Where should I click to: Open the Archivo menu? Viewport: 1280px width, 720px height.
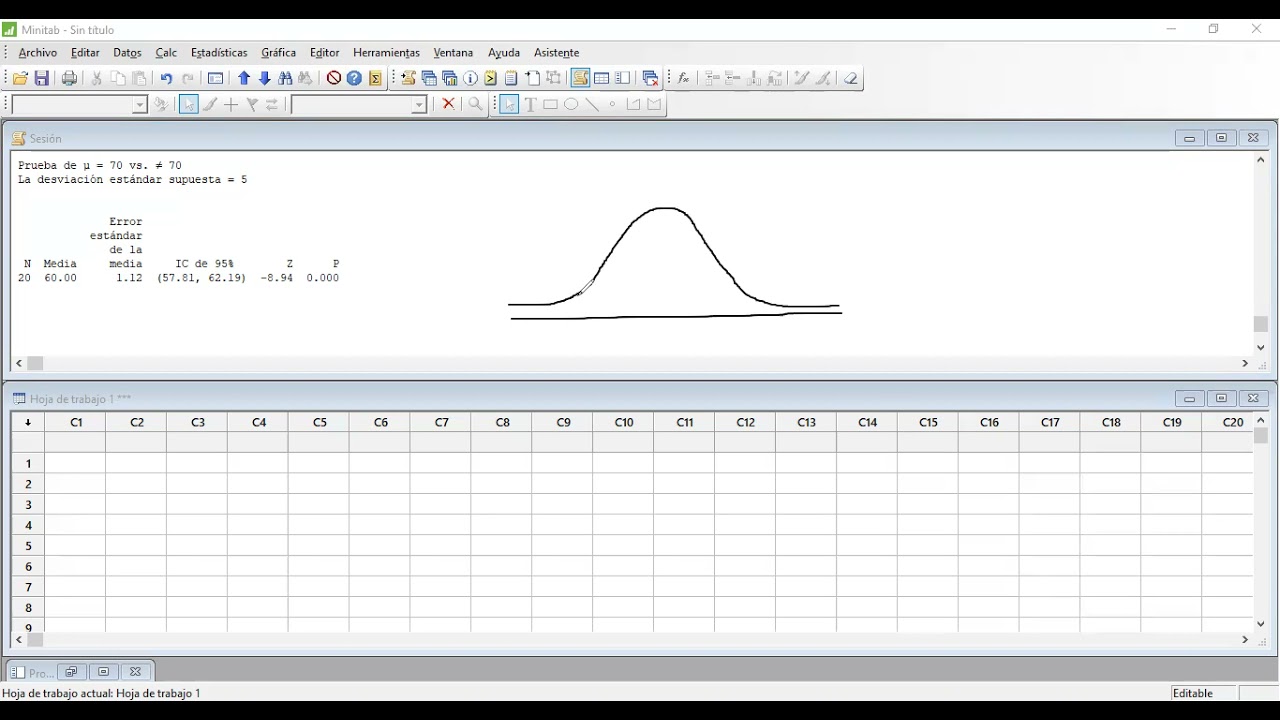(x=38, y=53)
